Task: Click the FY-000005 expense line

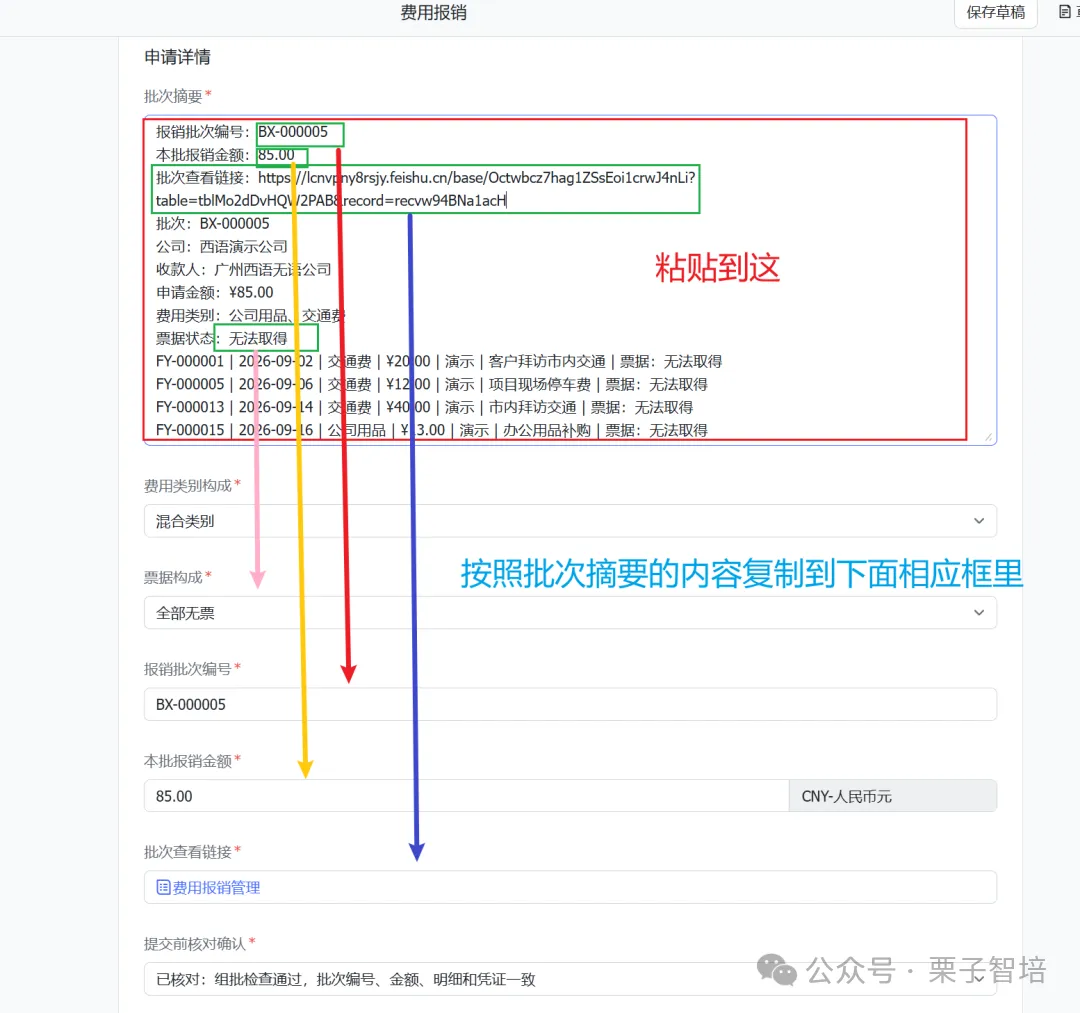Action: point(432,384)
